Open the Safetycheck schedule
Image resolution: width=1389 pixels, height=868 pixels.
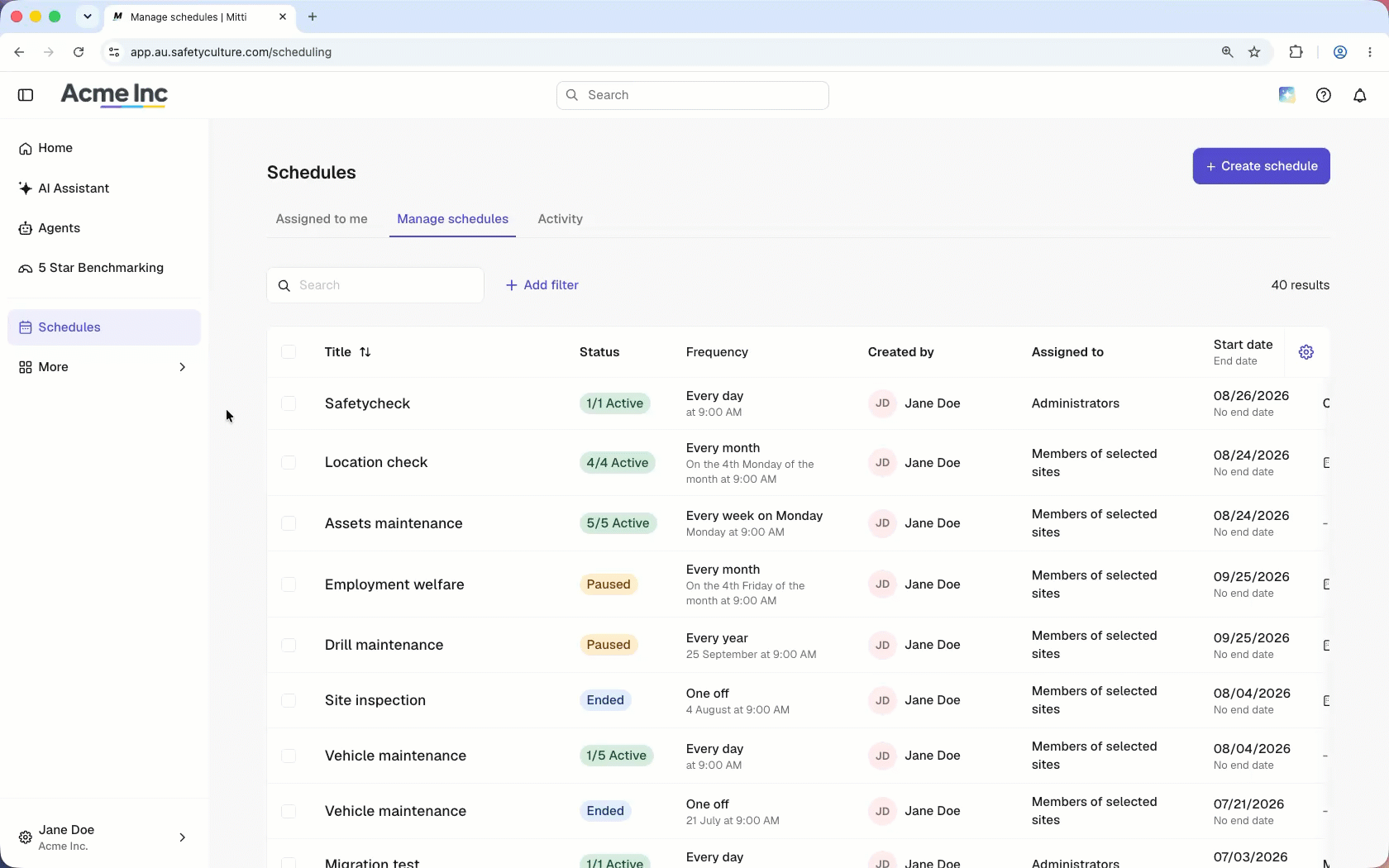pos(367,403)
